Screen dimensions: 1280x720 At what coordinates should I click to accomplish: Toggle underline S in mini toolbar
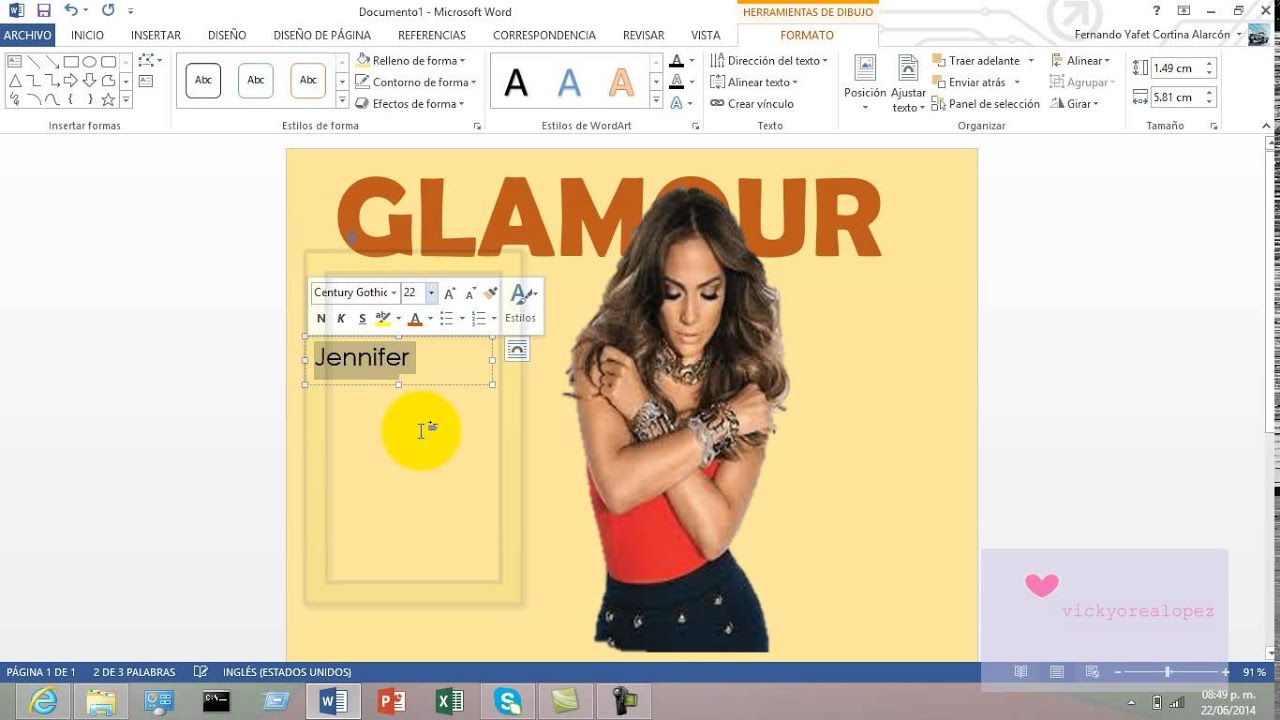coord(362,319)
